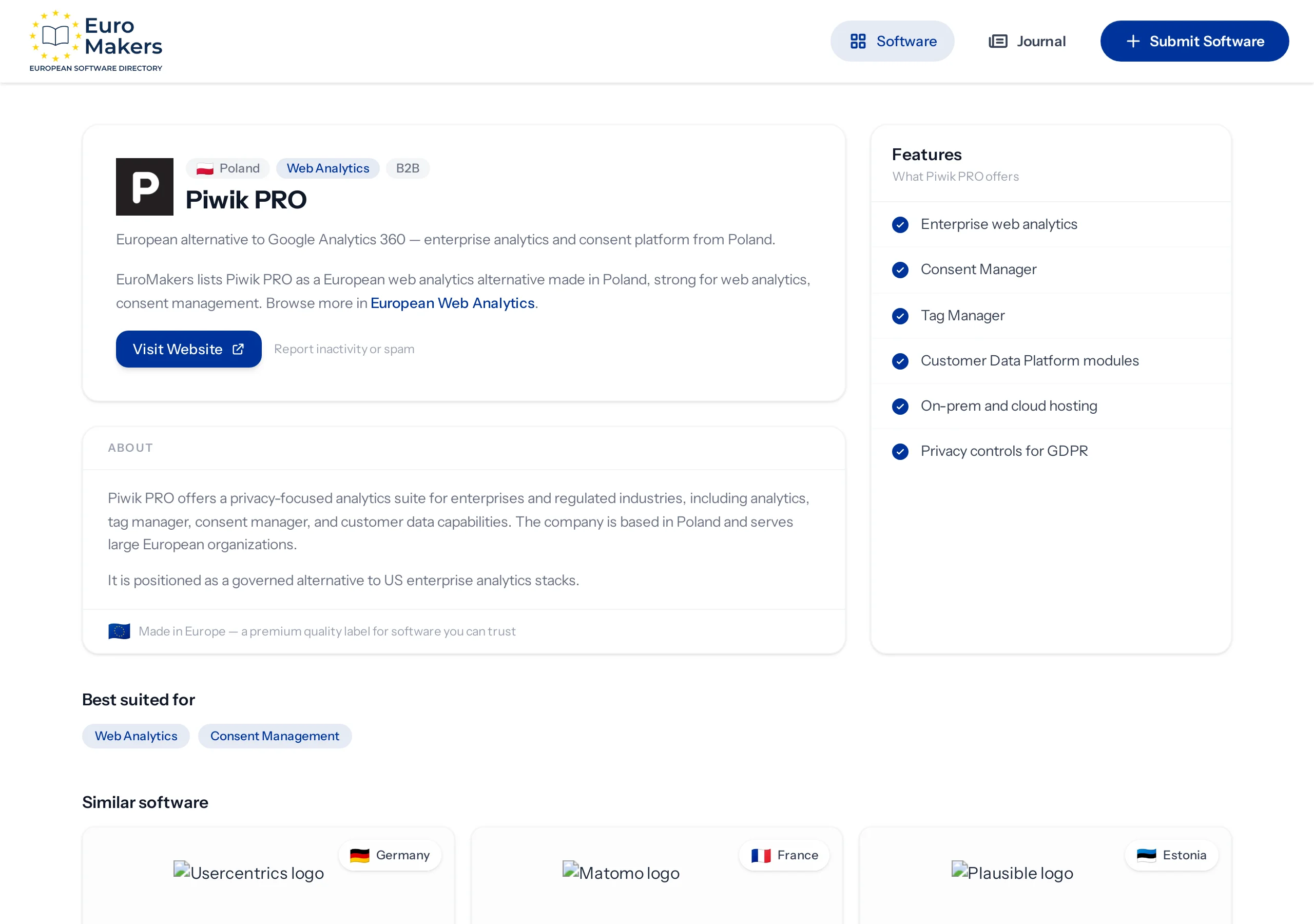Click Report inactivity or spam link
This screenshot has height=924, width=1314.
[344, 349]
